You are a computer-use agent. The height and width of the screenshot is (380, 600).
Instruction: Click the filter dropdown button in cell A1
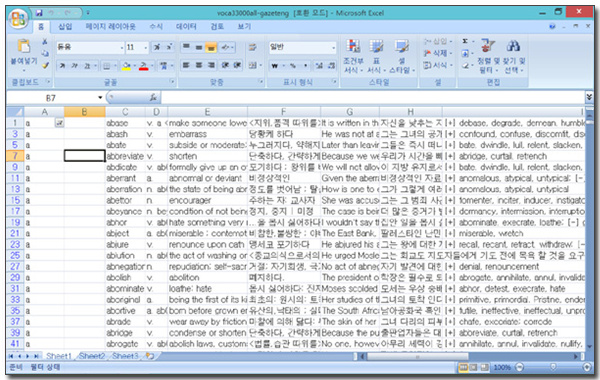point(59,123)
